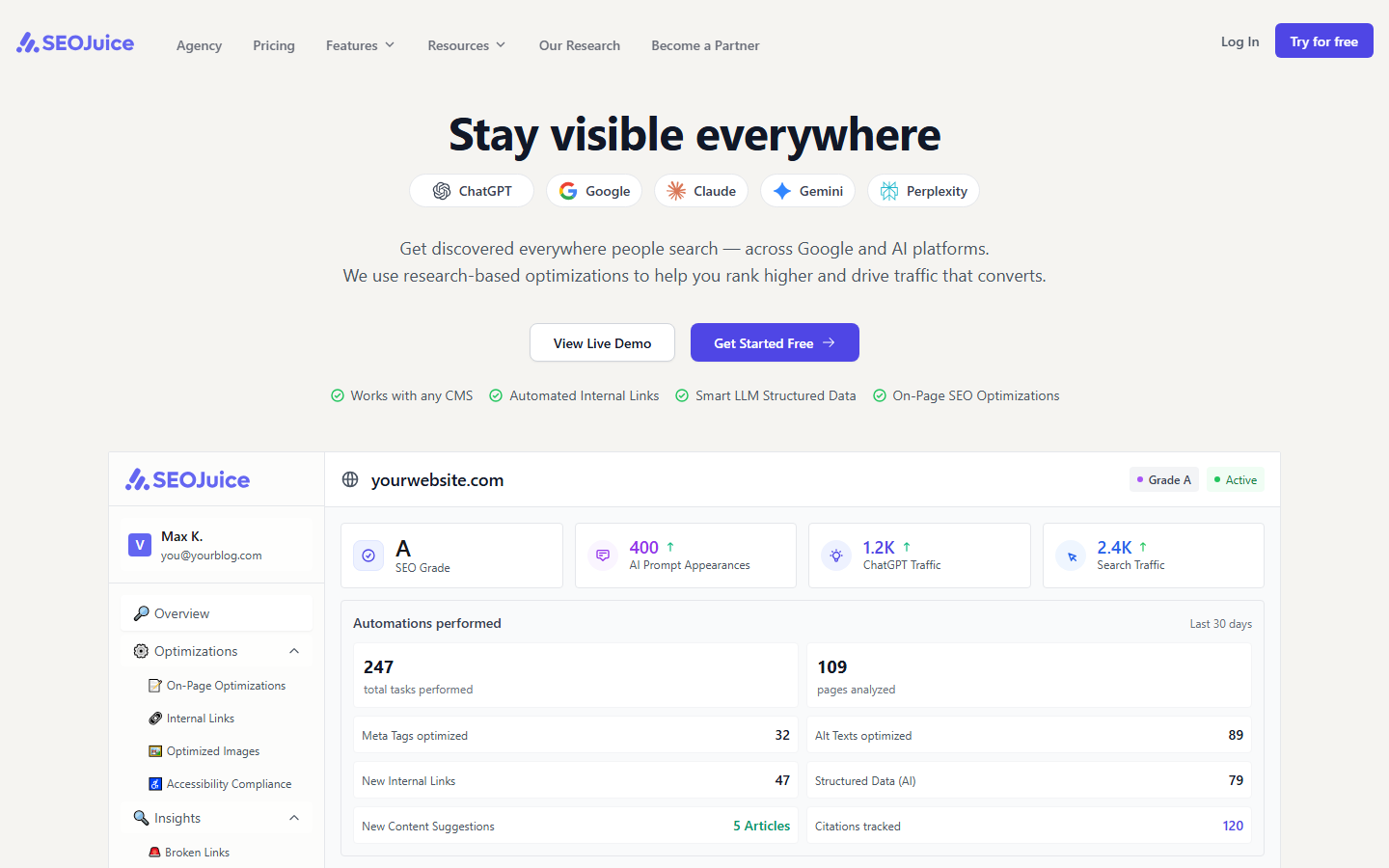Open the Internal Links sidebar icon
Image resolution: width=1389 pixels, height=868 pixels.
tap(154, 718)
